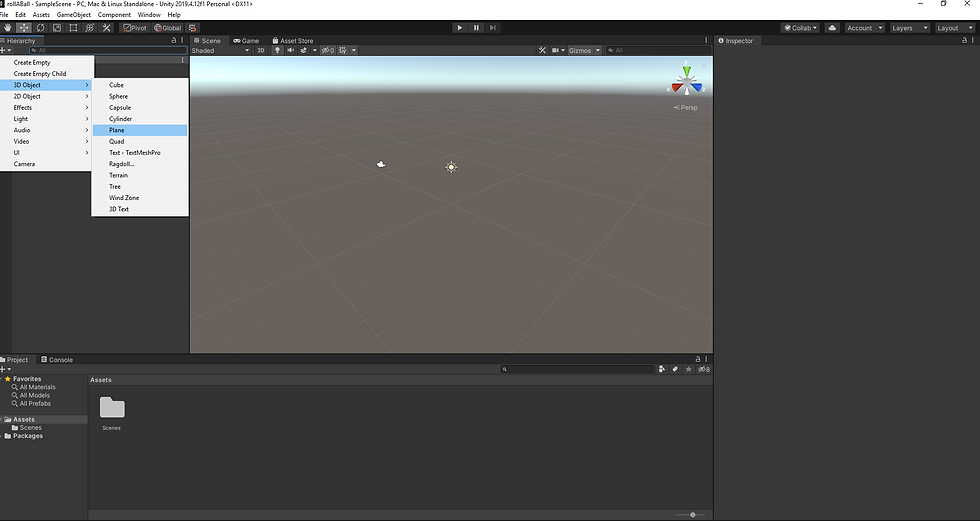Toggle scene audio speaker icon

pos(290,51)
